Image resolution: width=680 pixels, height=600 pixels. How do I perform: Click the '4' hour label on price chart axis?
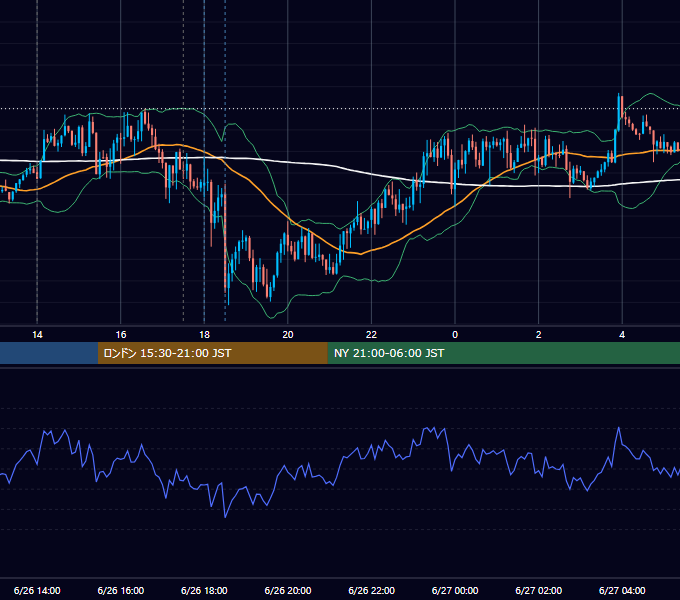[x=622, y=335]
